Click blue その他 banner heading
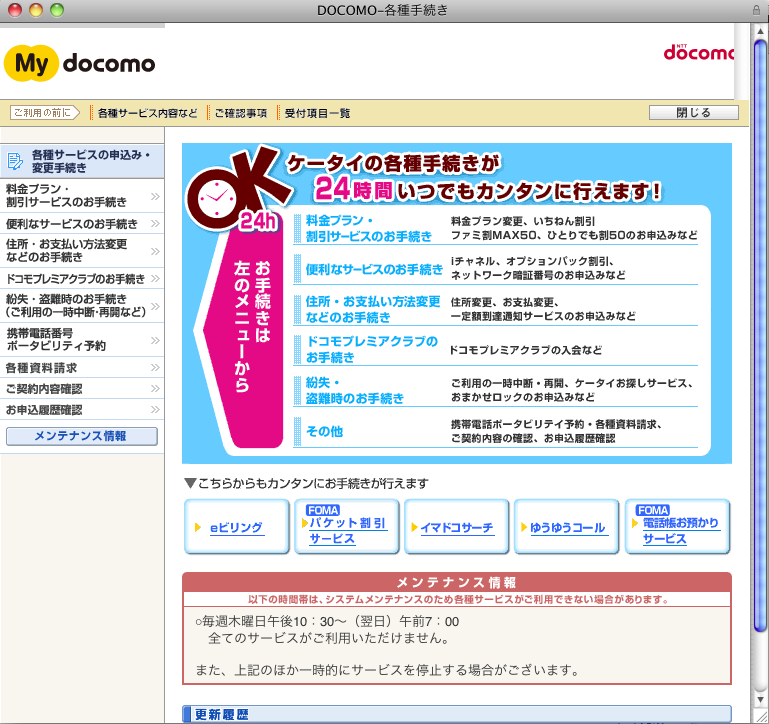 (324, 432)
